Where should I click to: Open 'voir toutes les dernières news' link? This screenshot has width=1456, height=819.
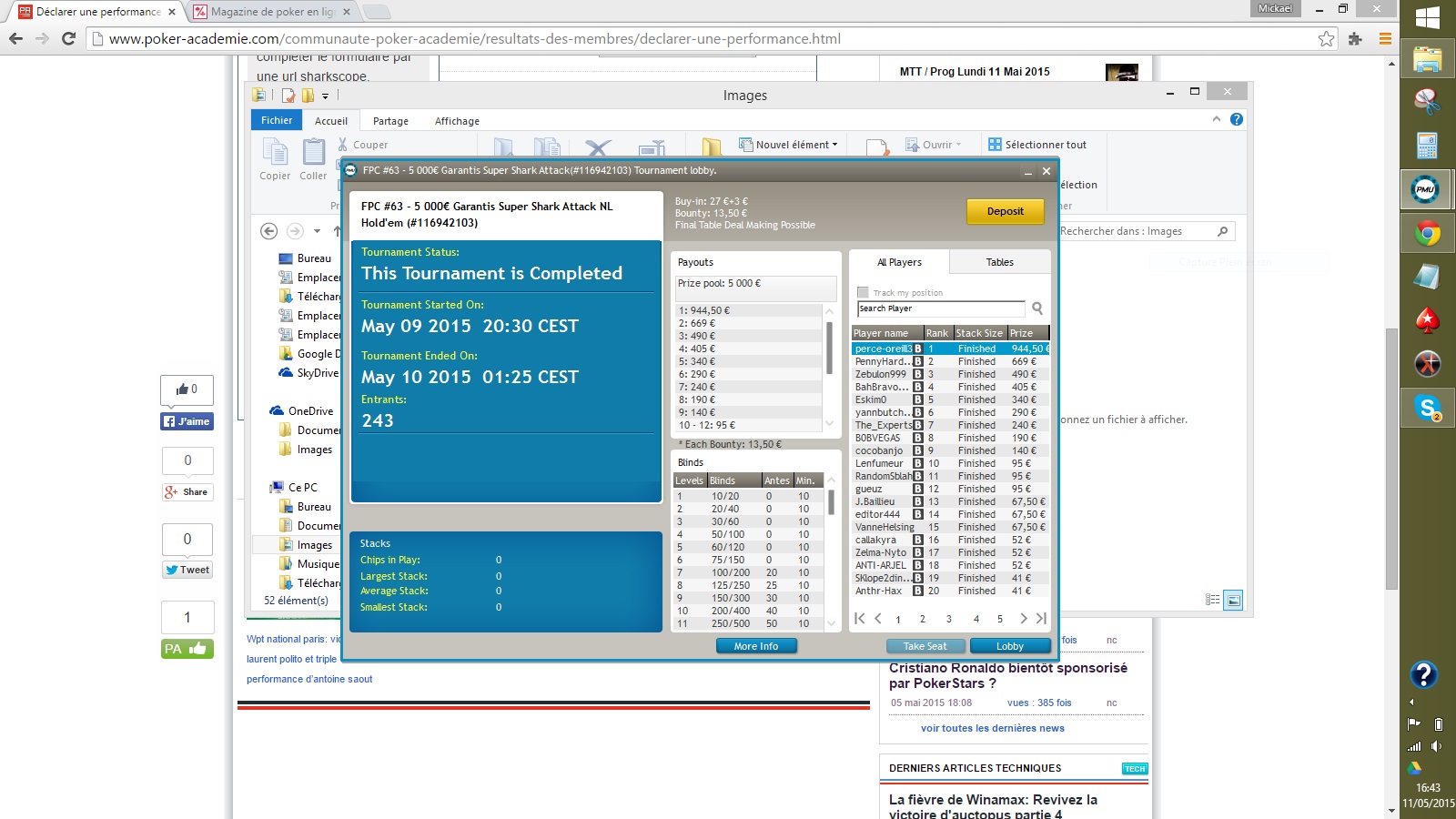pyautogui.click(x=992, y=728)
